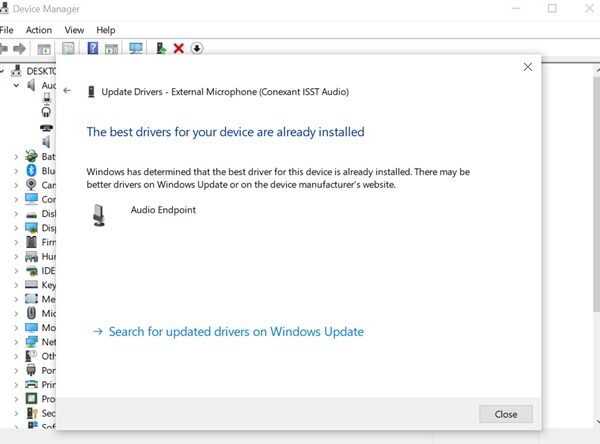The height and width of the screenshot is (444, 600).
Task: Select the Ports category icon
Action: point(31,370)
